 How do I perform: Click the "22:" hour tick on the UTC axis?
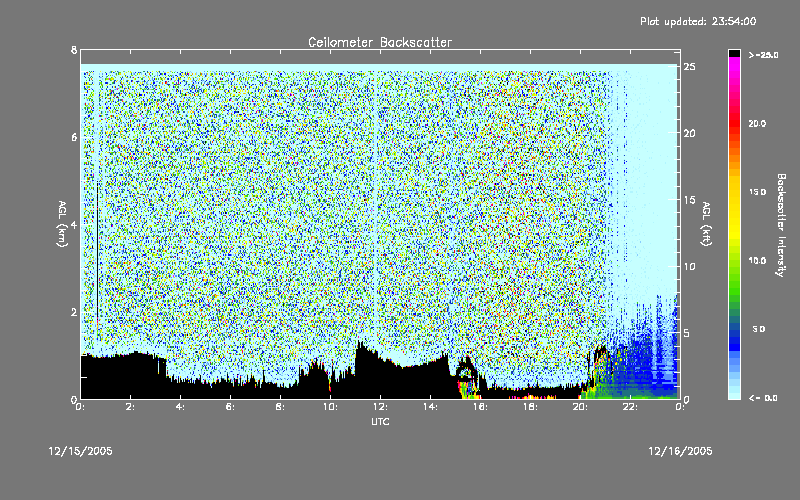pyautogui.click(x=630, y=407)
